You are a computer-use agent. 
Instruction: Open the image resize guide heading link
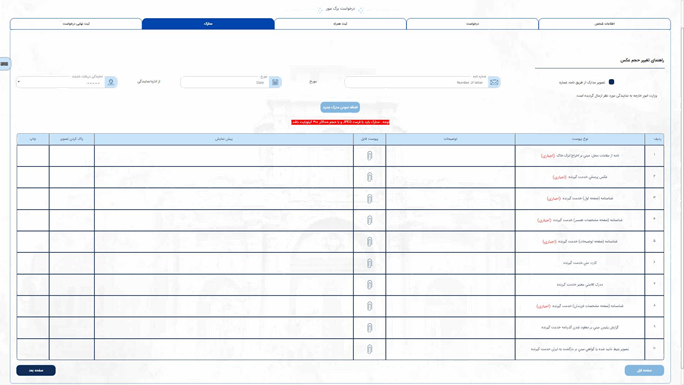coord(642,61)
